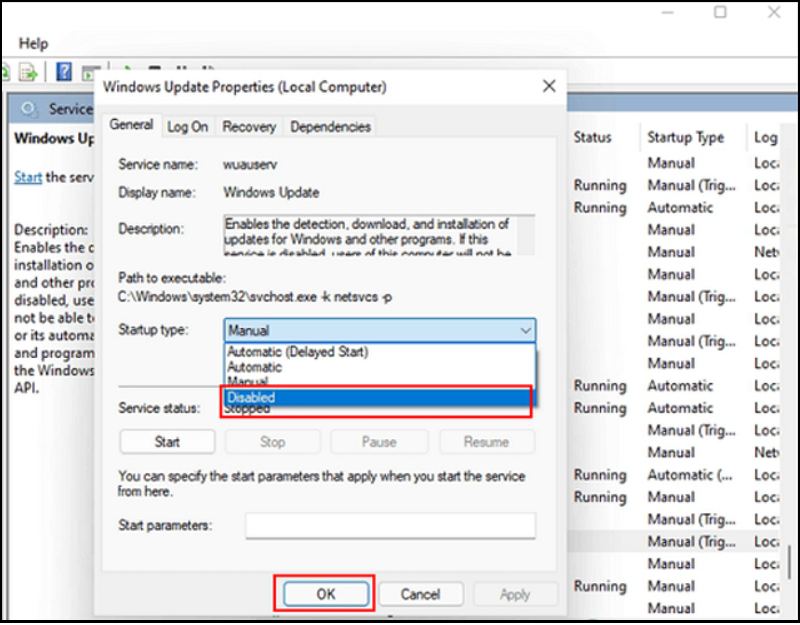This screenshot has height=625, width=800.
Task: Open the Recovery tab
Action: click(249, 127)
